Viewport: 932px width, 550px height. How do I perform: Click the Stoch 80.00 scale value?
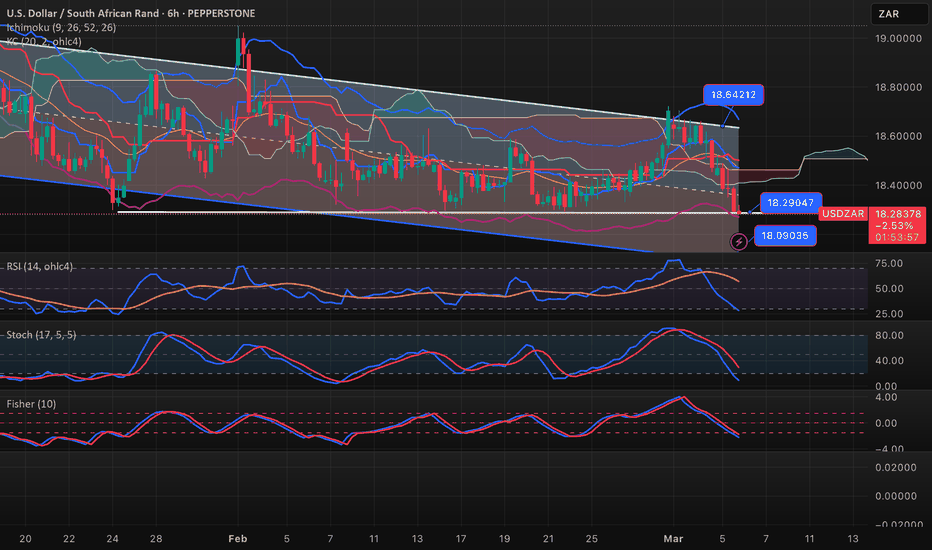coord(889,335)
